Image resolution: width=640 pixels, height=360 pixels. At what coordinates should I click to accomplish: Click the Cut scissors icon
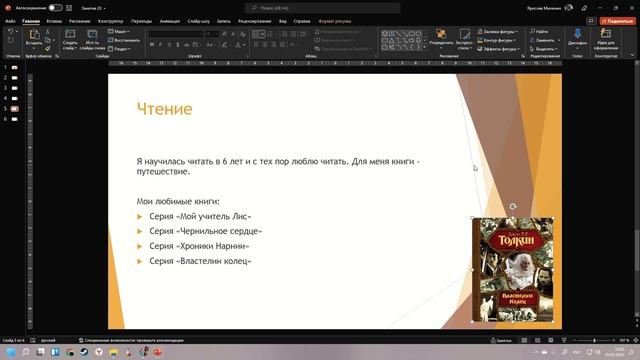(x=48, y=31)
